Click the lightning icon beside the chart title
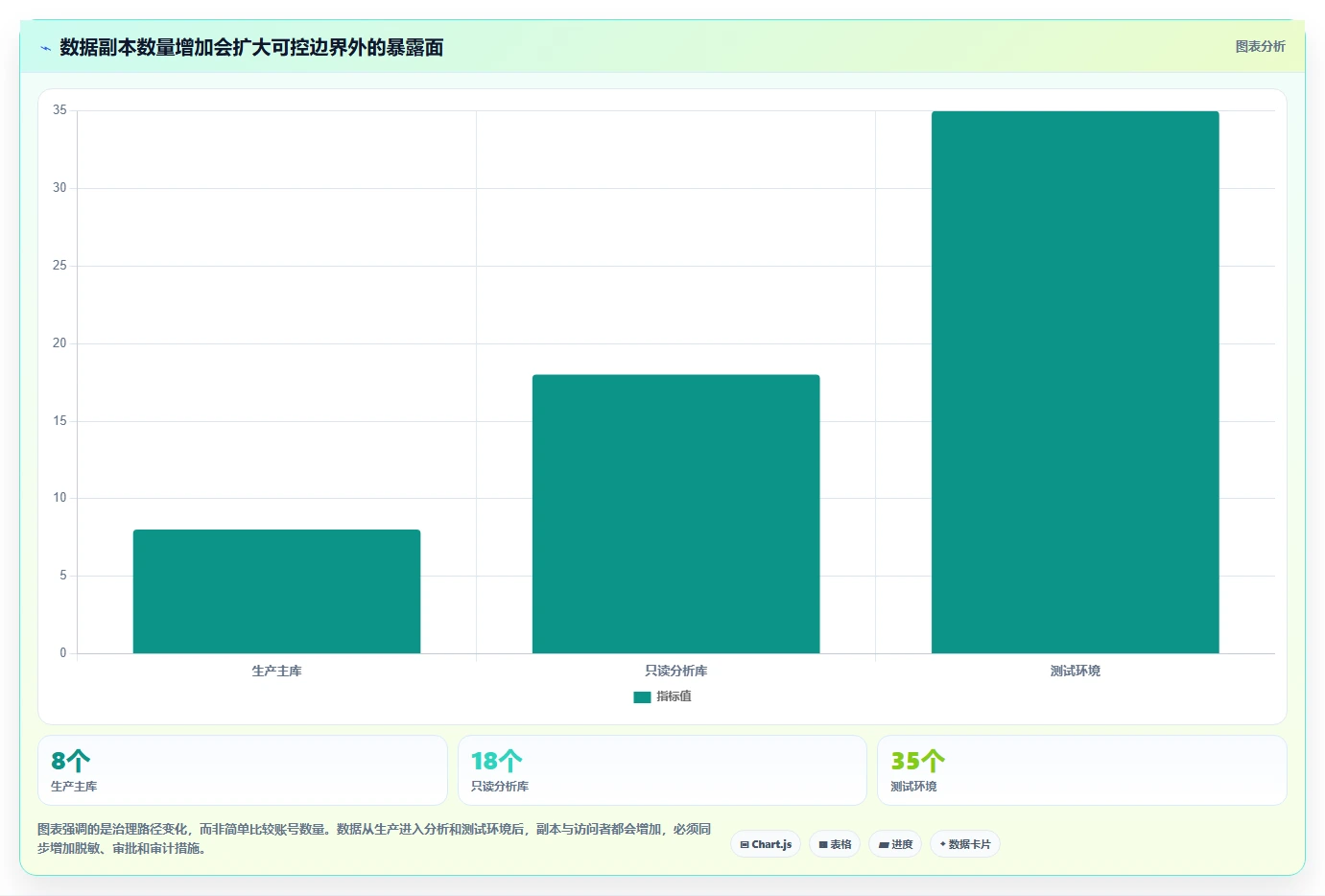The image size is (1325, 896). [x=45, y=48]
